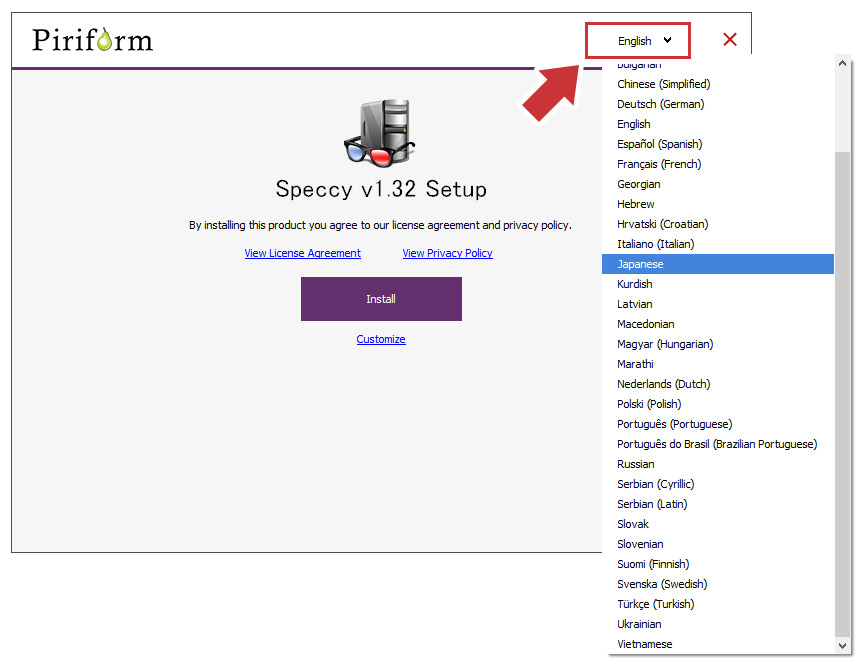
Task: Select Russian language option
Action: click(x=718, y=464)
